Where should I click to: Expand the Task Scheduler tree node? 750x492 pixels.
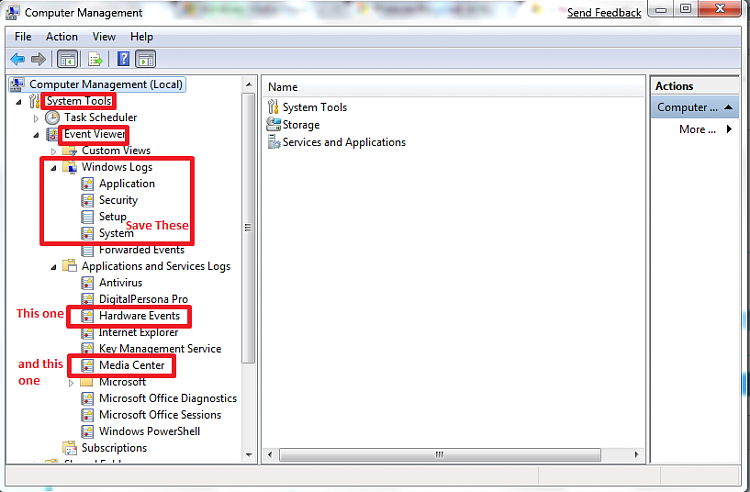click(x=36, y=118)
